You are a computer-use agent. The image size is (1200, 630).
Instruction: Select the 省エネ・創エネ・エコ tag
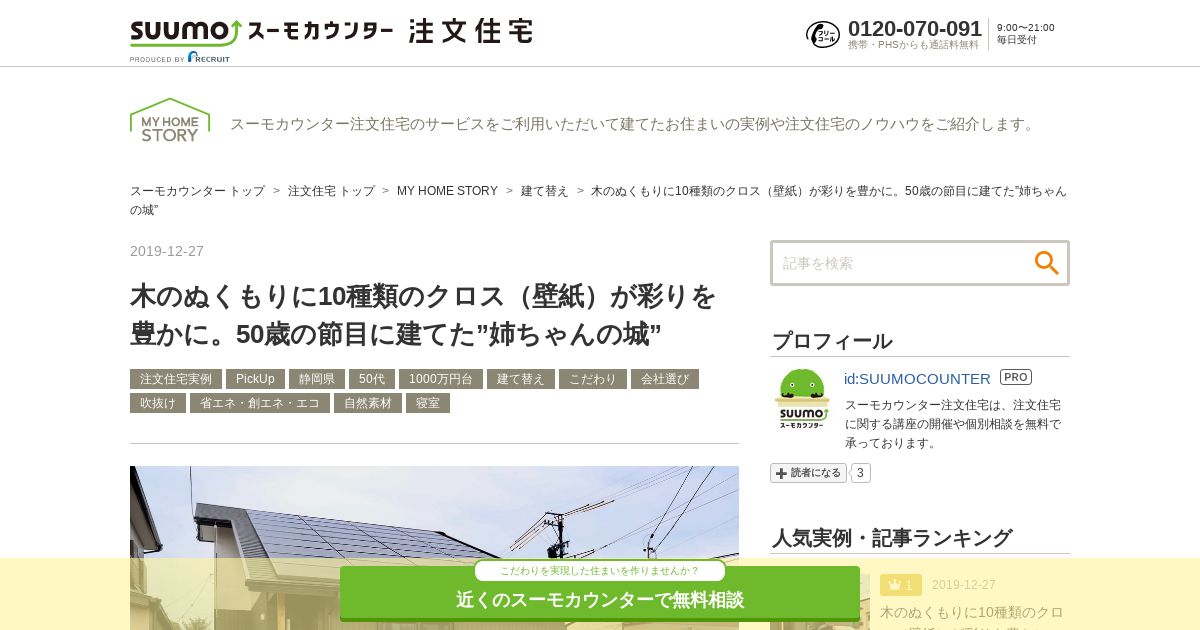point(260,403)
